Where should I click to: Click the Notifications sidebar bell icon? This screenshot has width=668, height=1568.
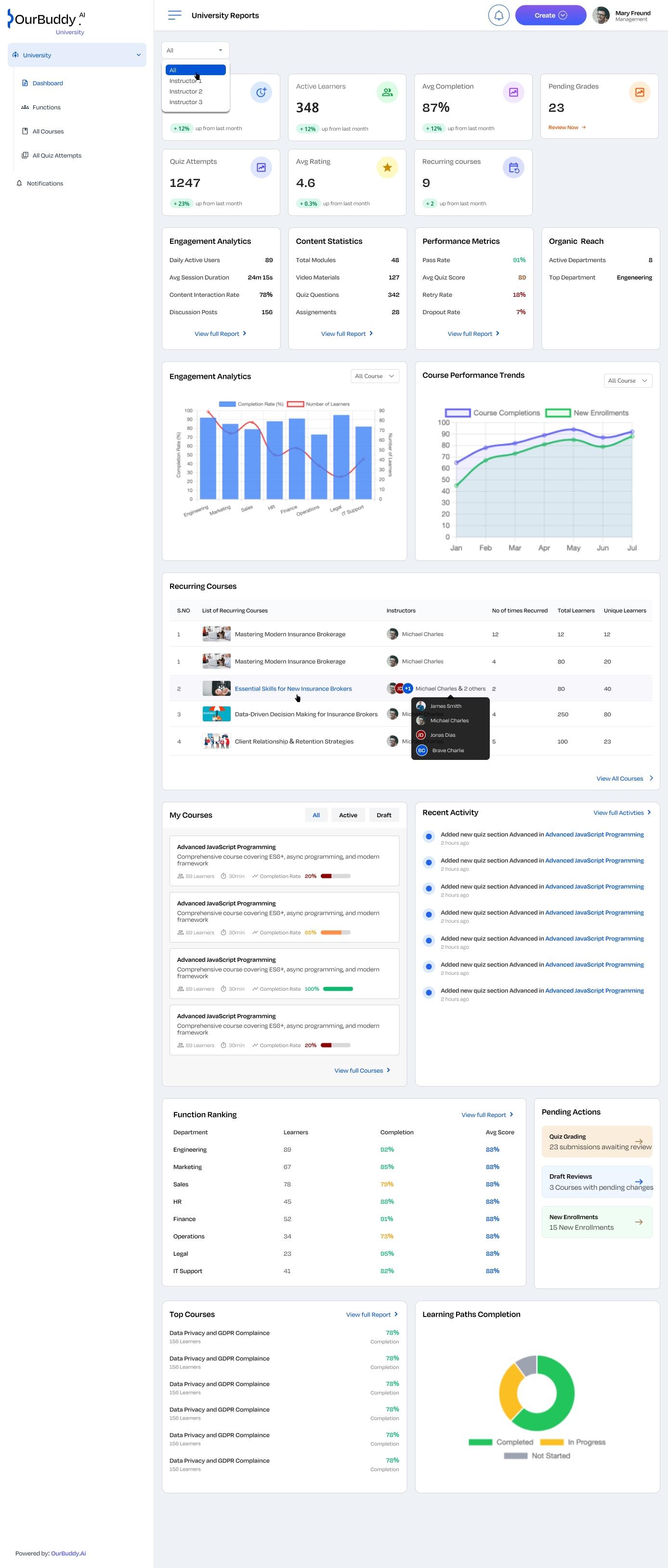pyautogui.click(x=19, y=183)
